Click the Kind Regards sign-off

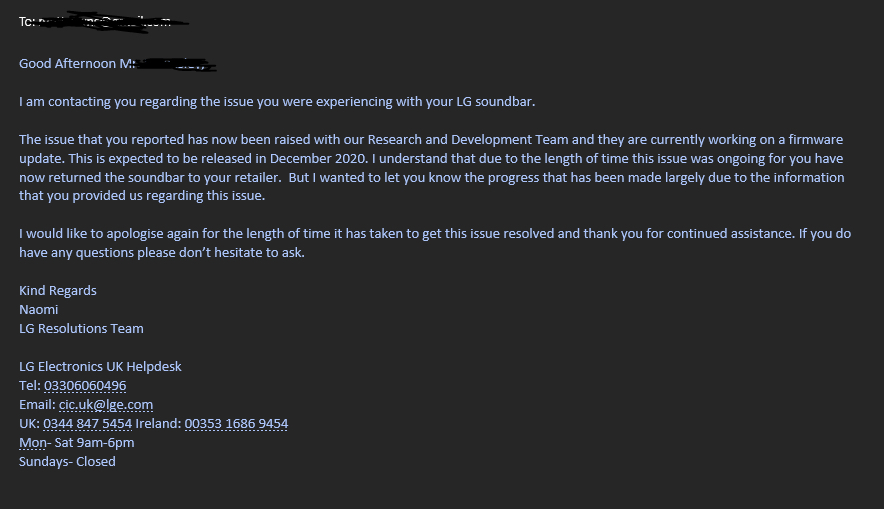click(x=58, y=290)
